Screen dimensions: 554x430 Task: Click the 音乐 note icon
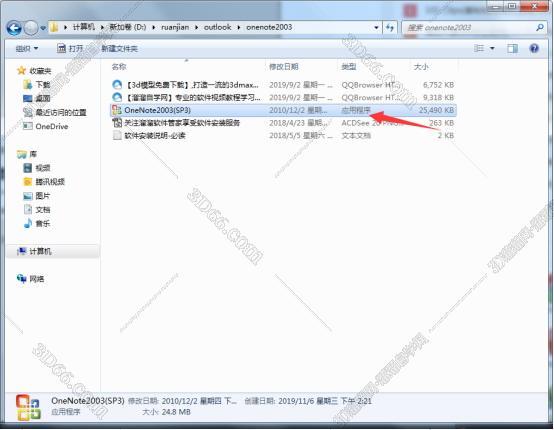click(x=28, y=223)
